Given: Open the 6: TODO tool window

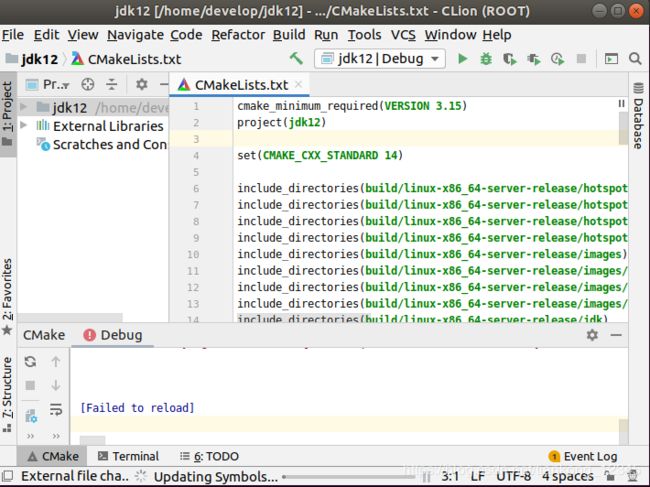Looking at the screenshot, I should pyautogui.click(x=209, y=456).
